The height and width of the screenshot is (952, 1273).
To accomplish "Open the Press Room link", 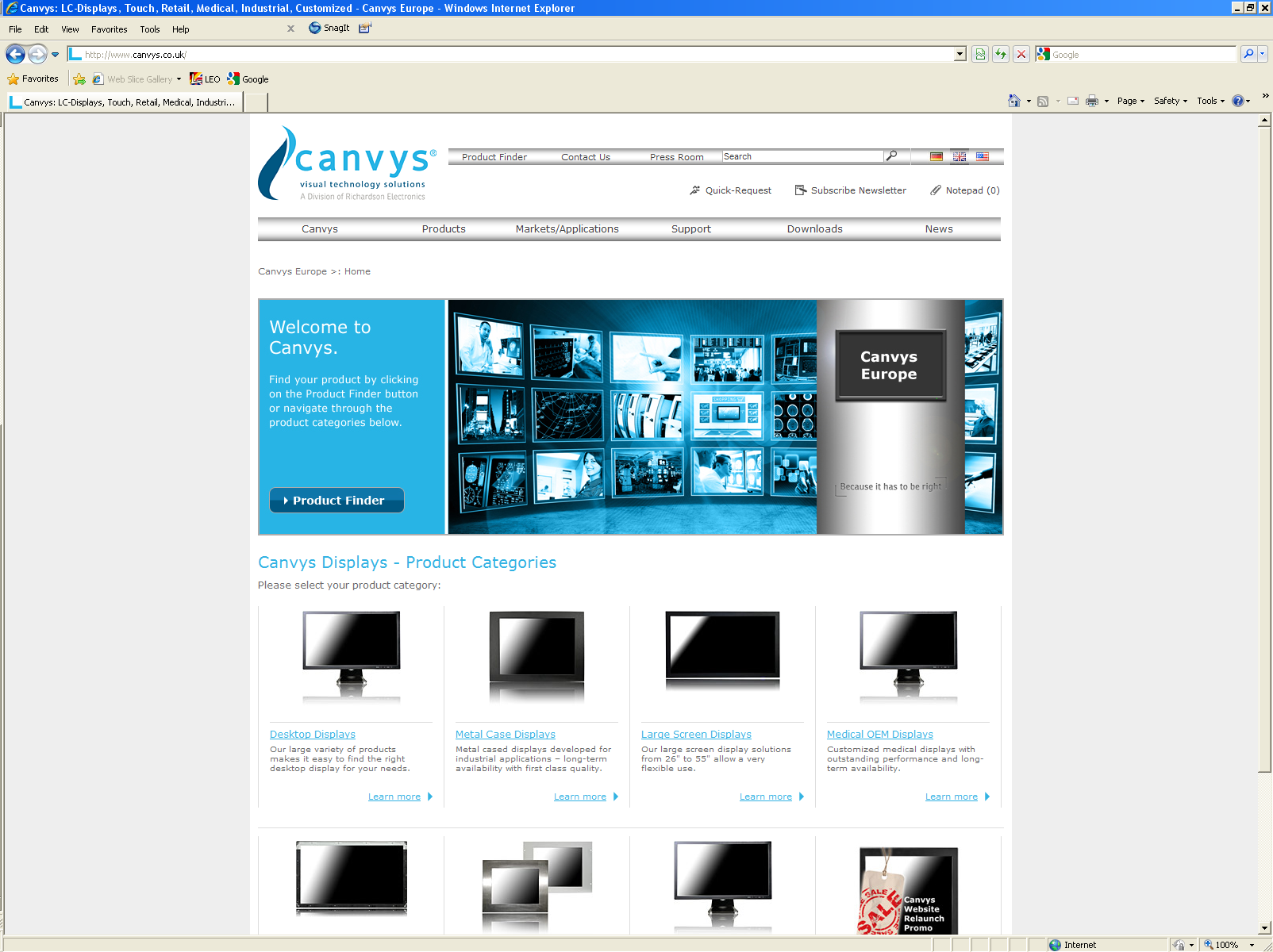I will [x=677, y=157].
